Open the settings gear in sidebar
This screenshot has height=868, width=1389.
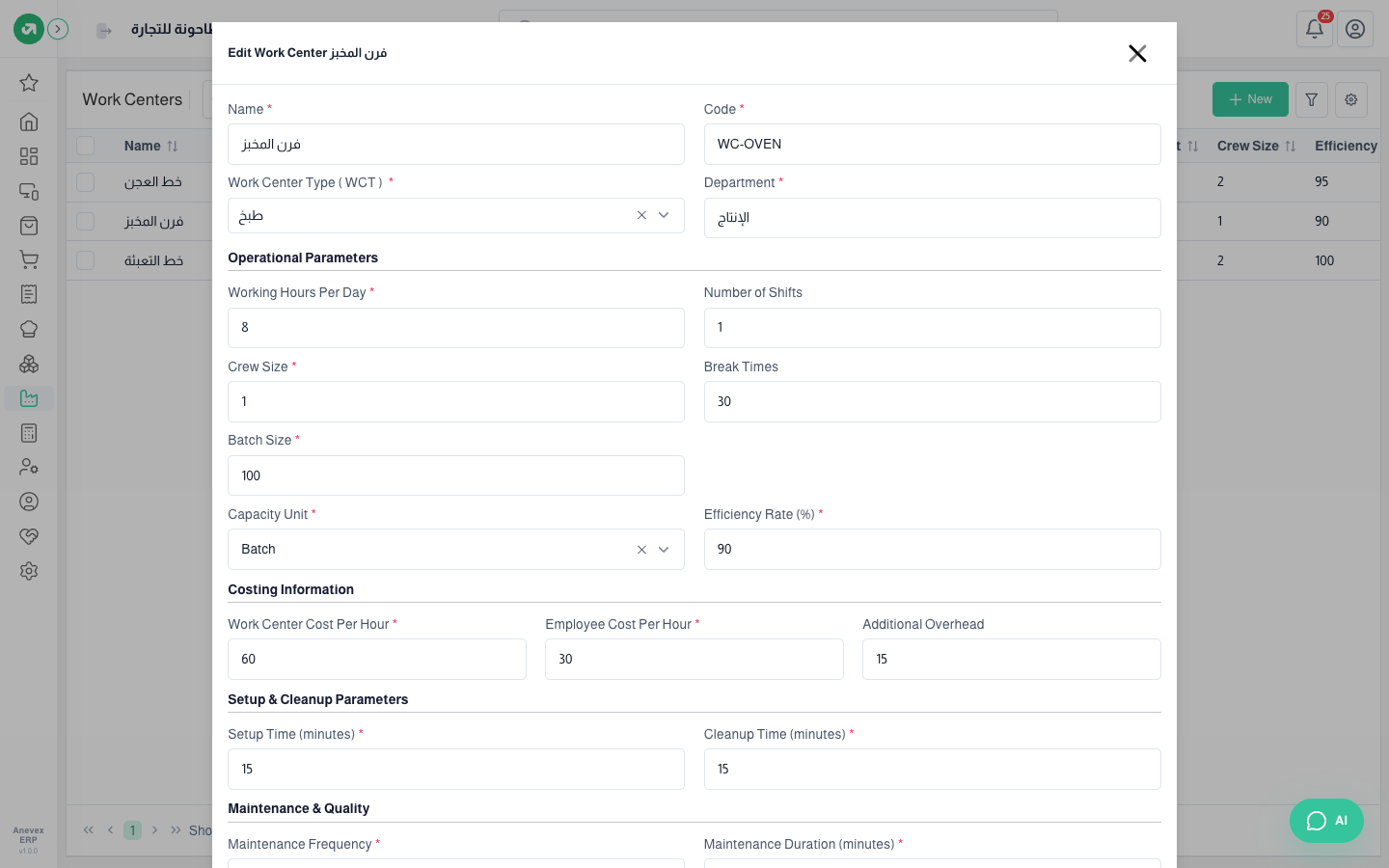[29, 571]
